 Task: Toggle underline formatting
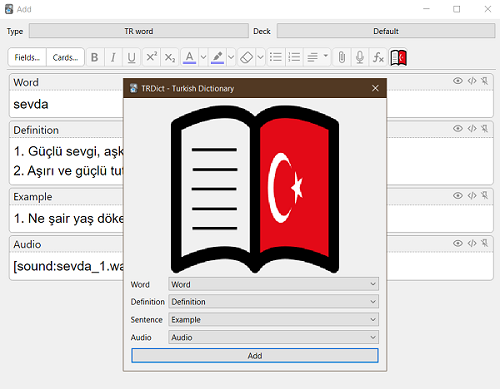[131, 57]
